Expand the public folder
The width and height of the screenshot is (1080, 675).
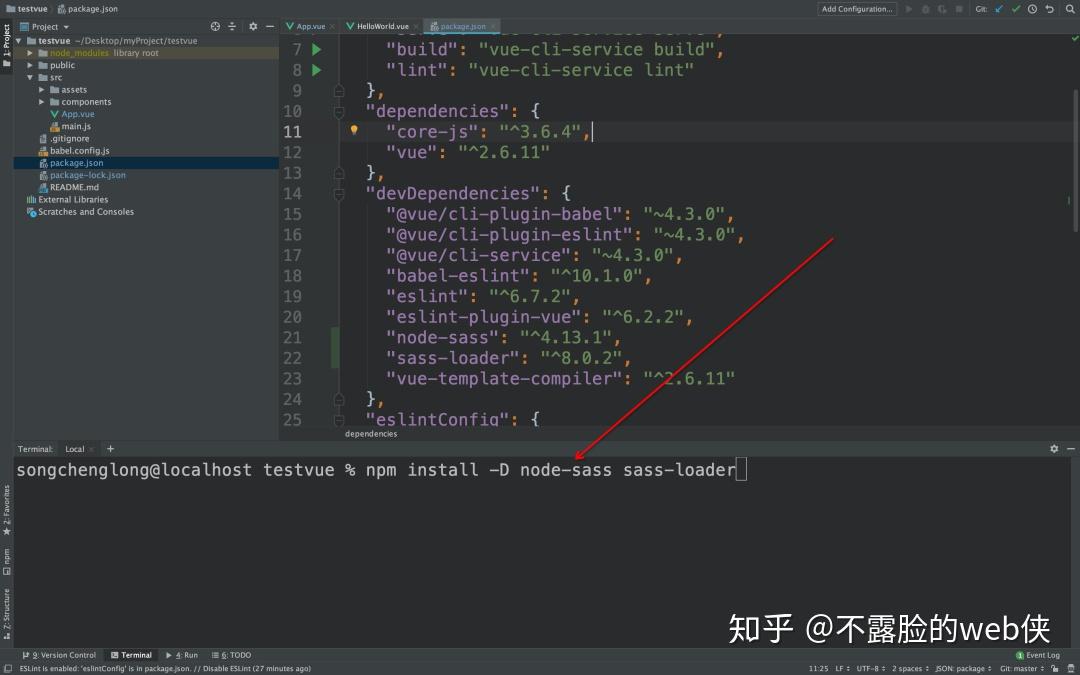(30, 65)
